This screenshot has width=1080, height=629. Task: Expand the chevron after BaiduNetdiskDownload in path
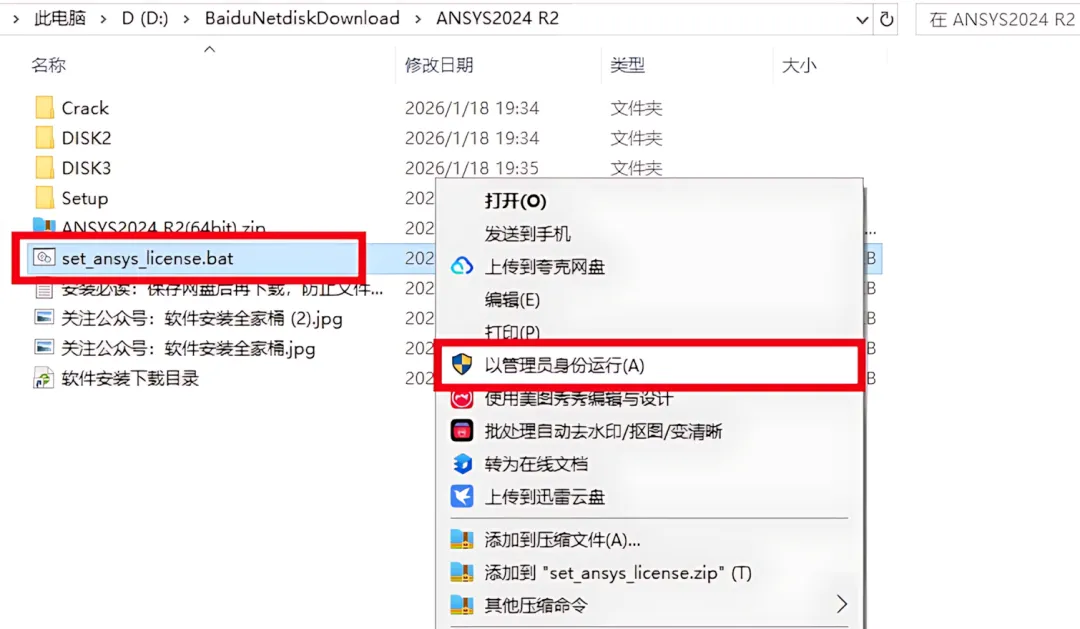pyautogui.click(x=418, y=19)
